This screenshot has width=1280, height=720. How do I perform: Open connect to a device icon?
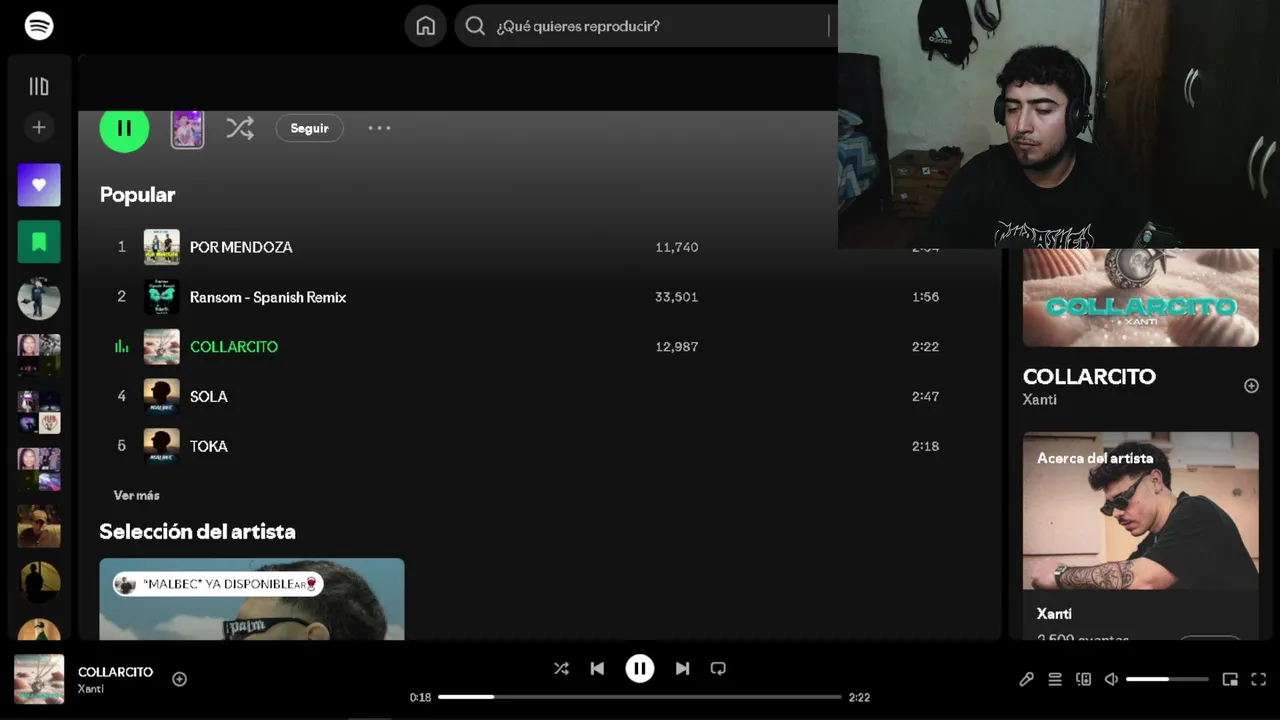coord(1083,680)
